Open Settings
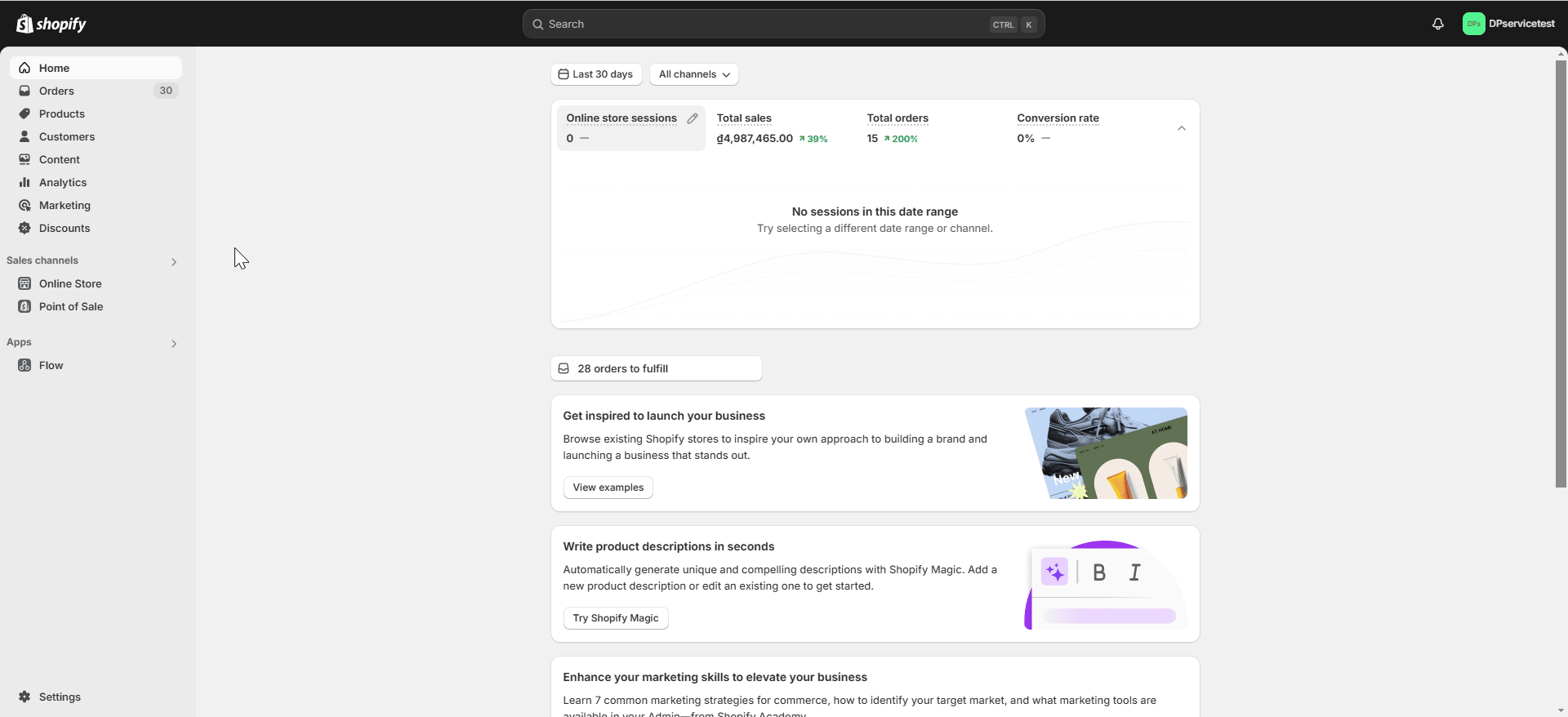This screenshot has height=717, width=1568. point(96,697)
